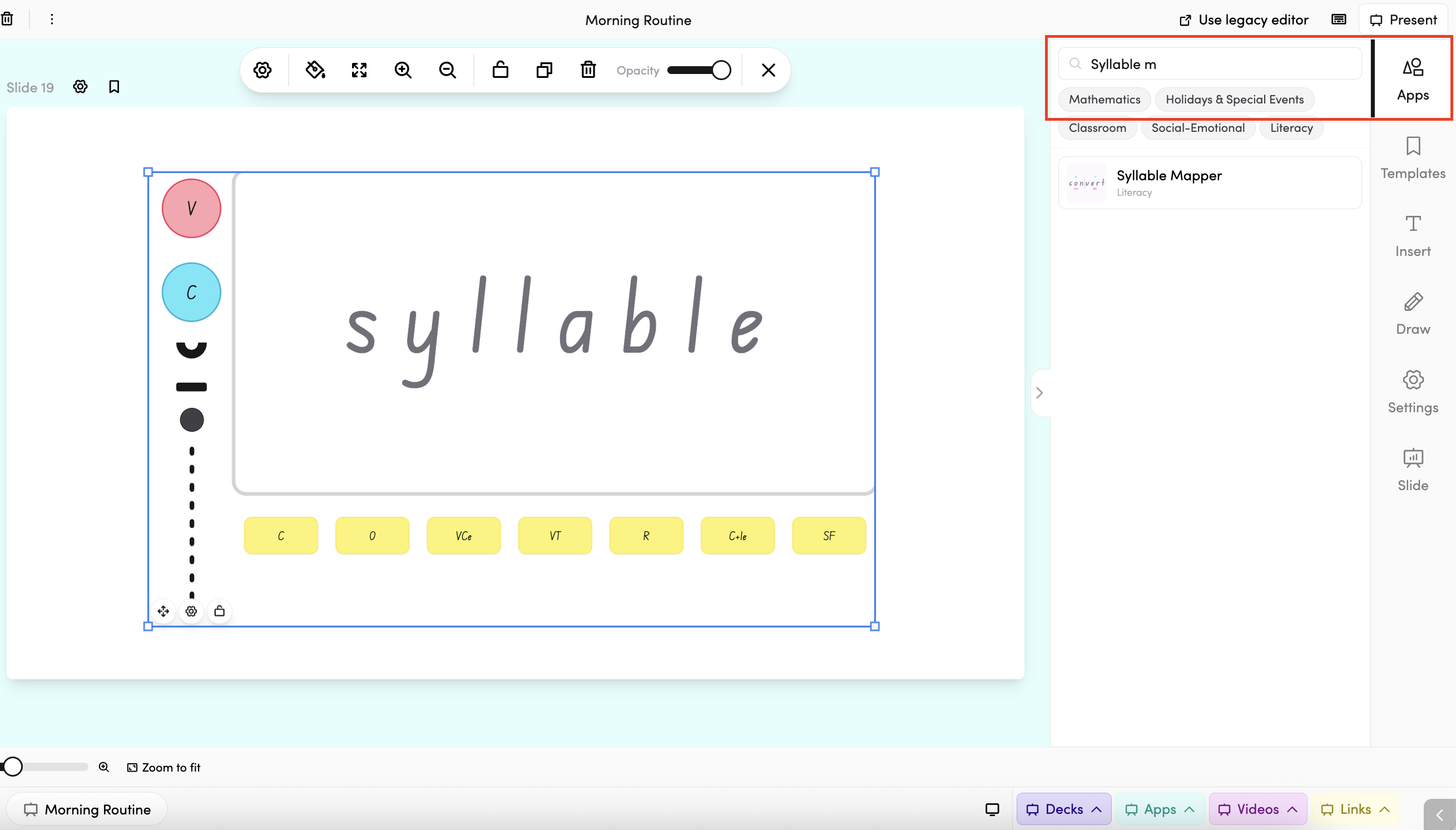This screenshot has height=830, width=1456.
Task: Click the paint bucket fill icon
Action: click(315, 70)
